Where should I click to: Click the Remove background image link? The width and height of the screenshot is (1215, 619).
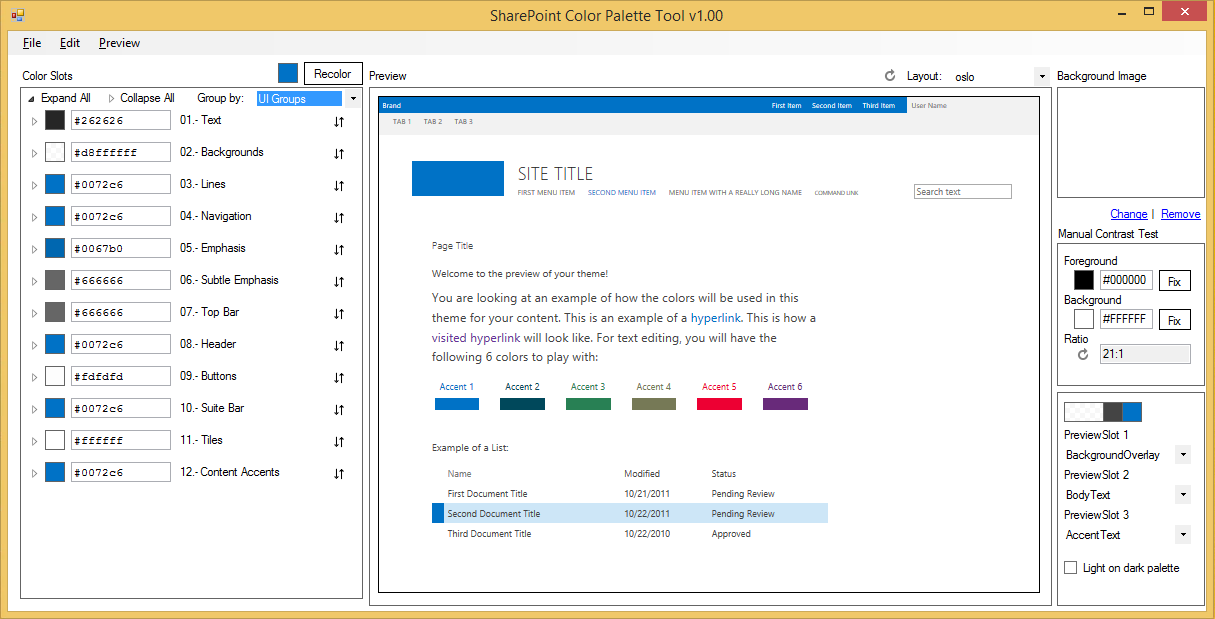pyautogui.click(x=1181, y=214)
